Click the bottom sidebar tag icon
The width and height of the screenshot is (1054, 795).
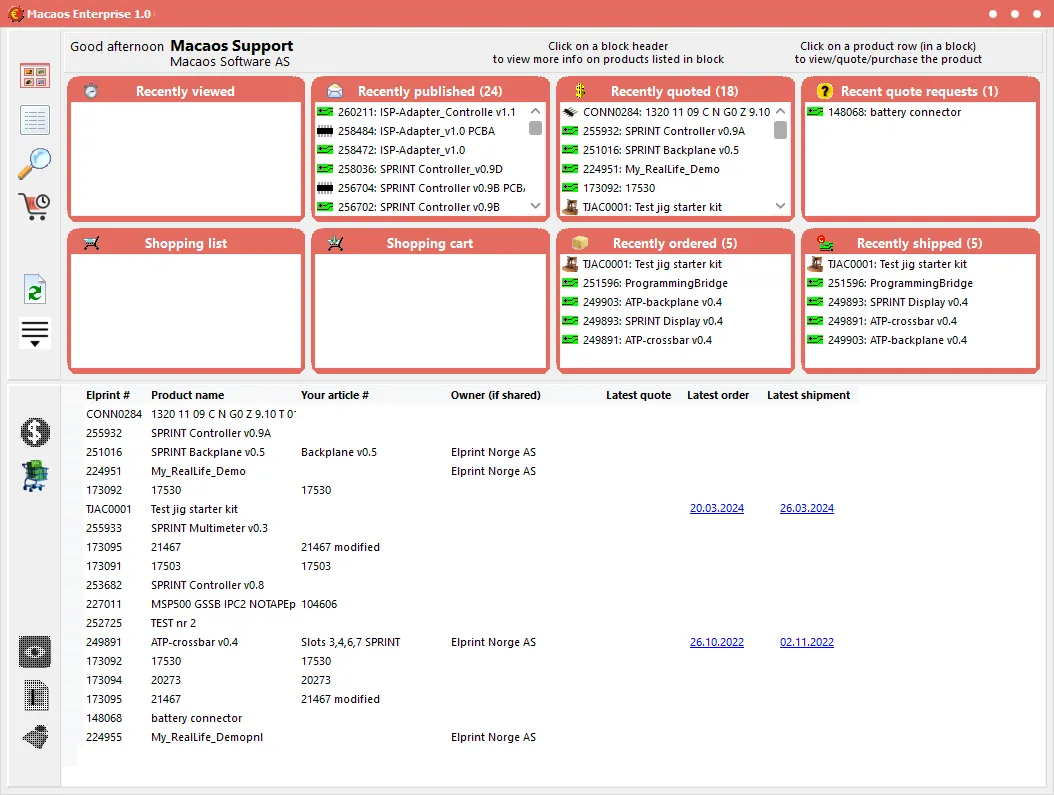coord(35,737)
